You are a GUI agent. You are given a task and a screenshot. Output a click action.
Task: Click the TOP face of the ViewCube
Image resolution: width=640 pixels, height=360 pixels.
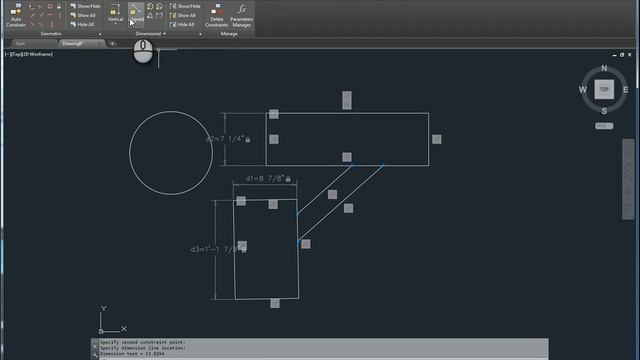point(604,89)
